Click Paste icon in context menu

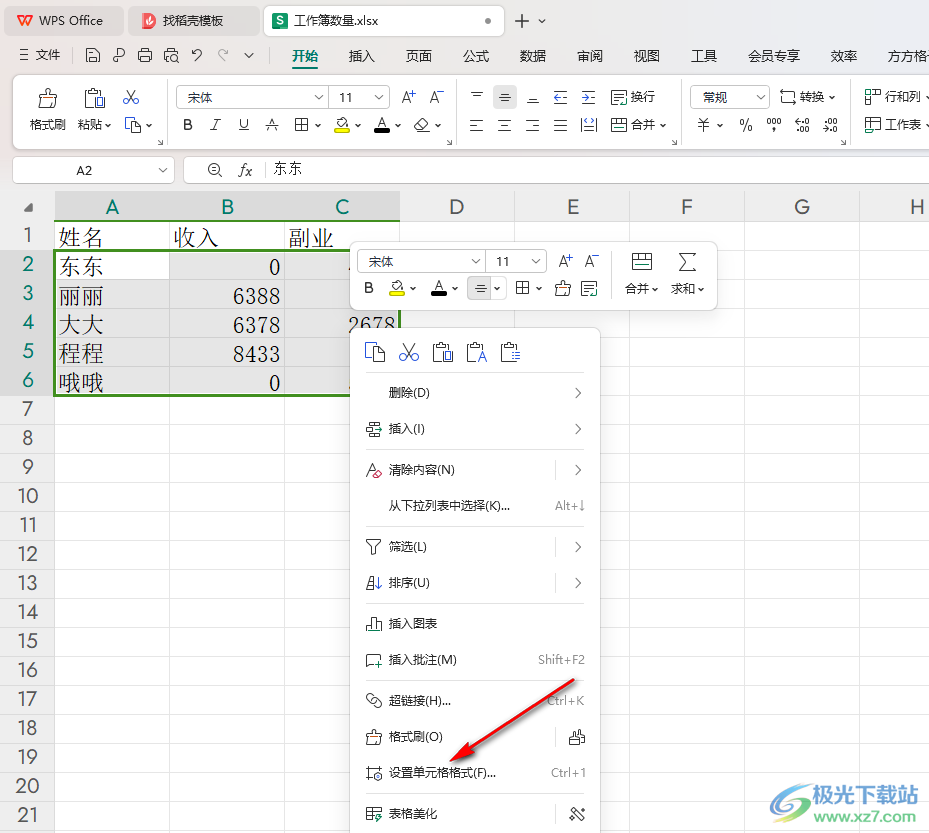tap(443, 353)
